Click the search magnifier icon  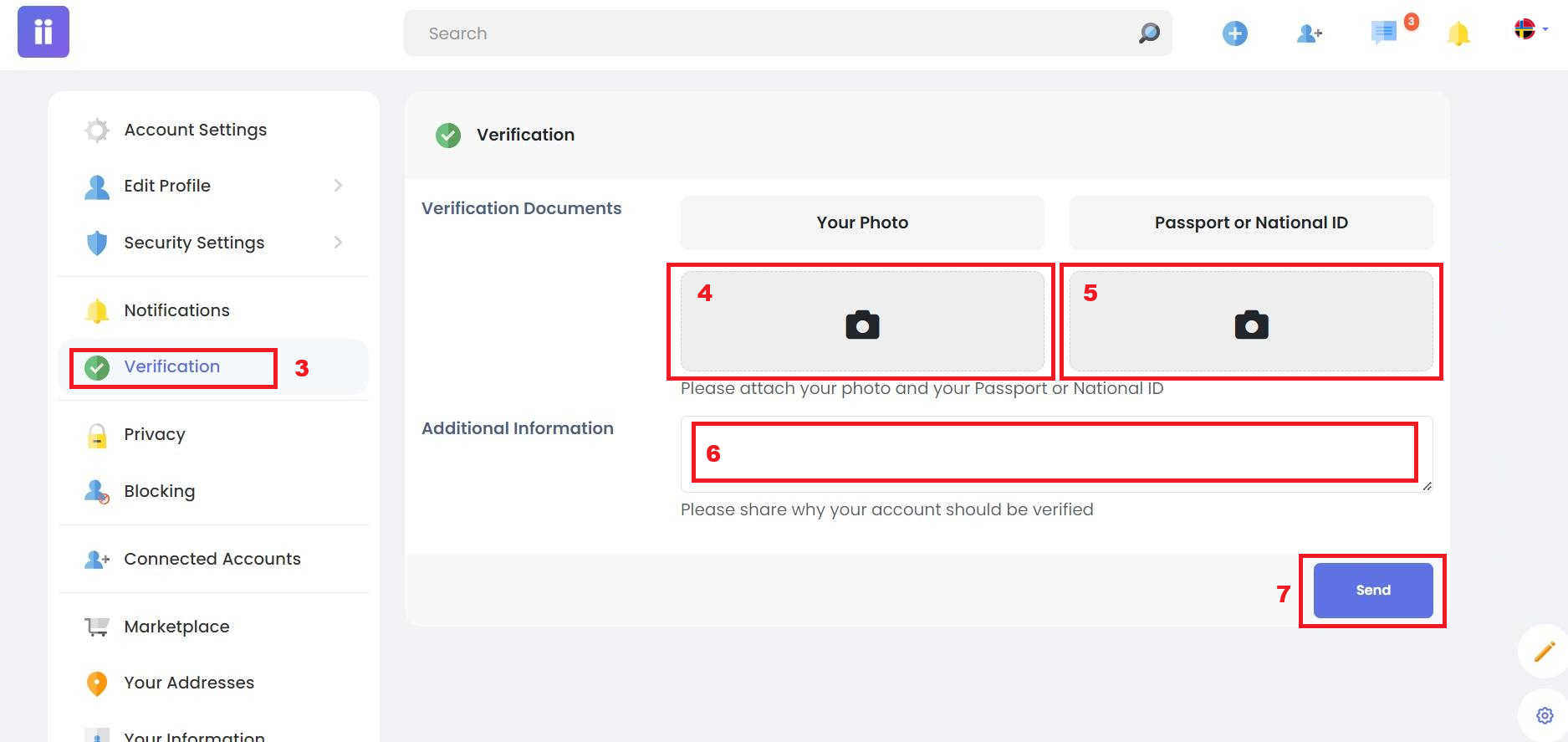point(1149,33)
